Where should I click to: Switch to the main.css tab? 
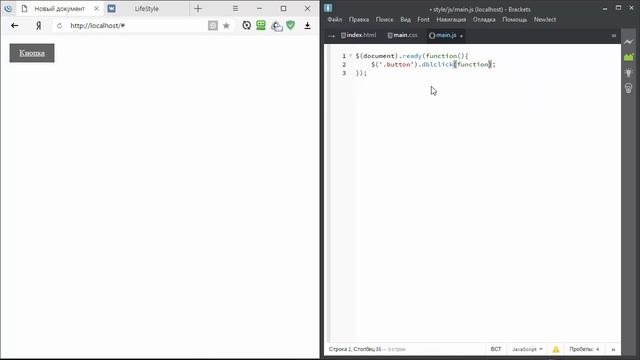click(x=402, y=36)
